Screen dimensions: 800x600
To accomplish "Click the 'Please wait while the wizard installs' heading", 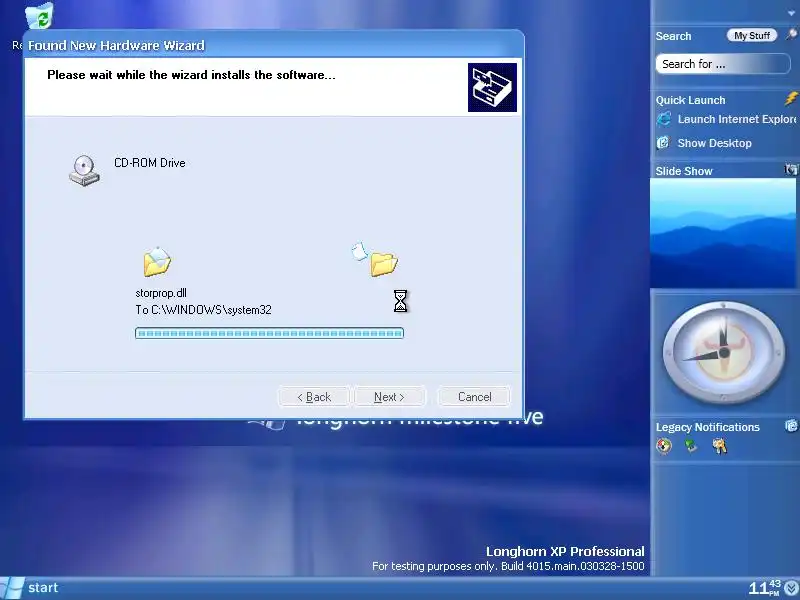I will (x=191, y=75).
